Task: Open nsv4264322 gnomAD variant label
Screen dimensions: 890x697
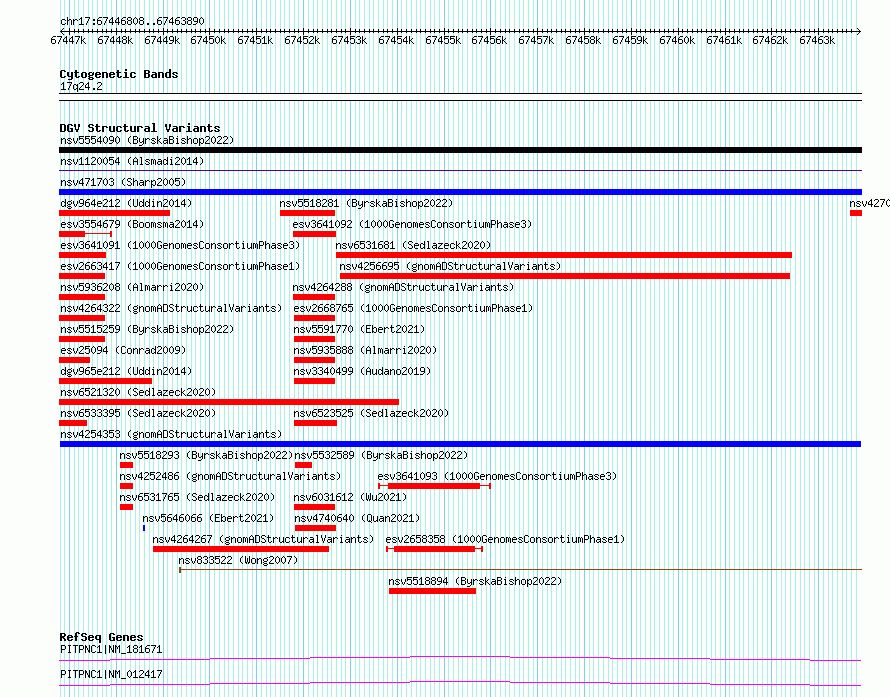Action: [x=171, y=308]
